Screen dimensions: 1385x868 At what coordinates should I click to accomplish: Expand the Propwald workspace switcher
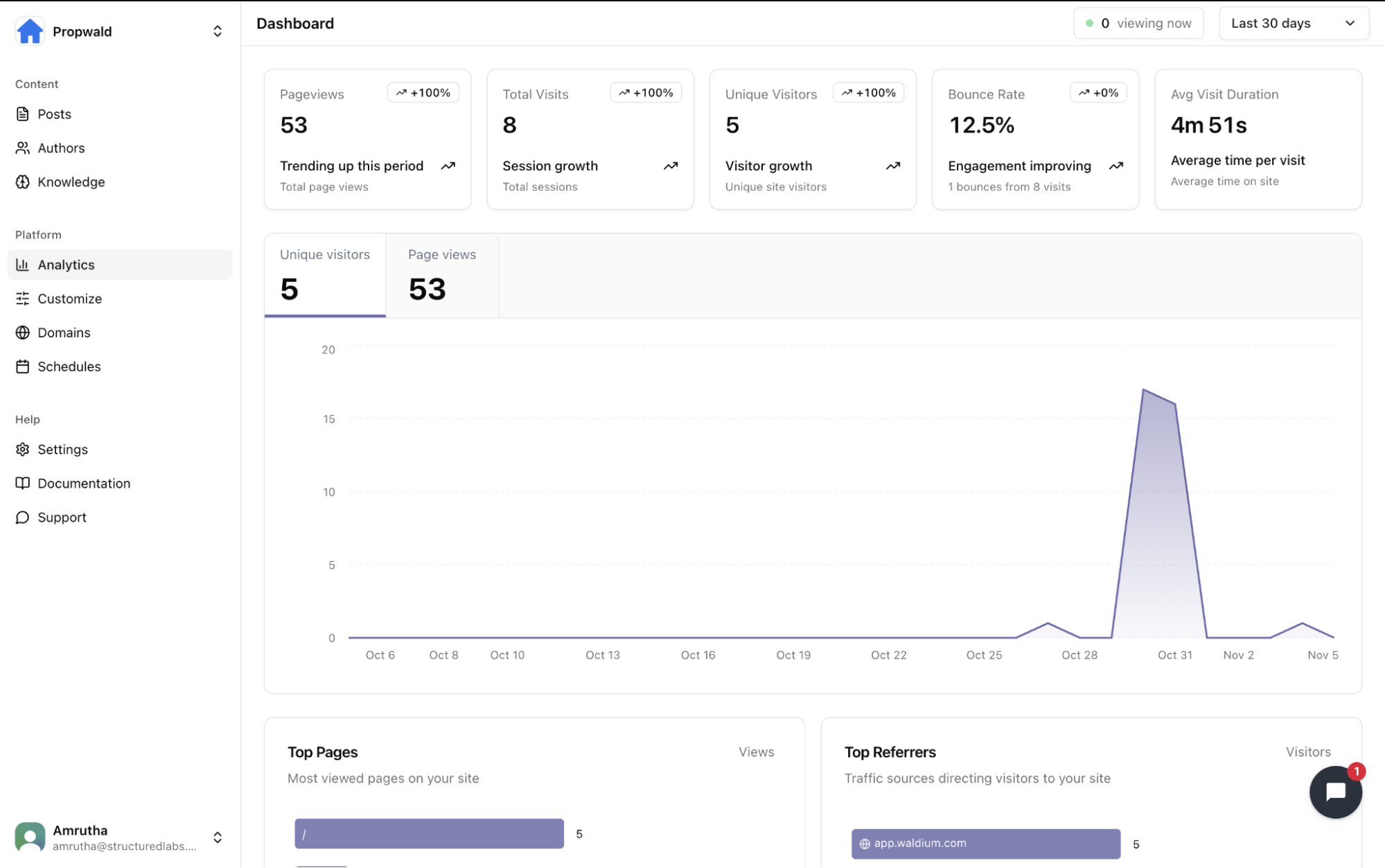pyautogui.click(x=217, y=31)
